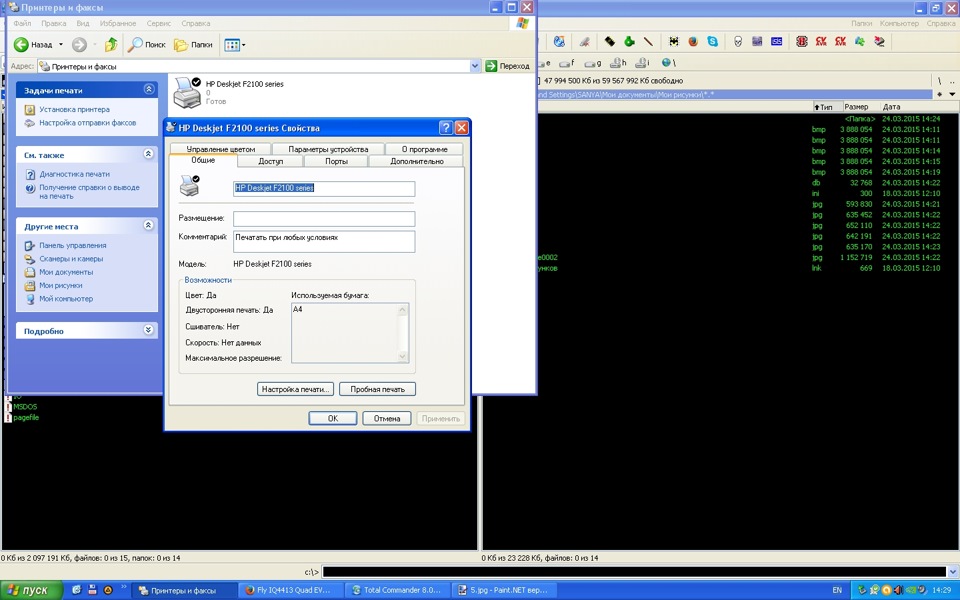Open Поиск search in Printers window

pyautogui.click(x=146, y=45)
